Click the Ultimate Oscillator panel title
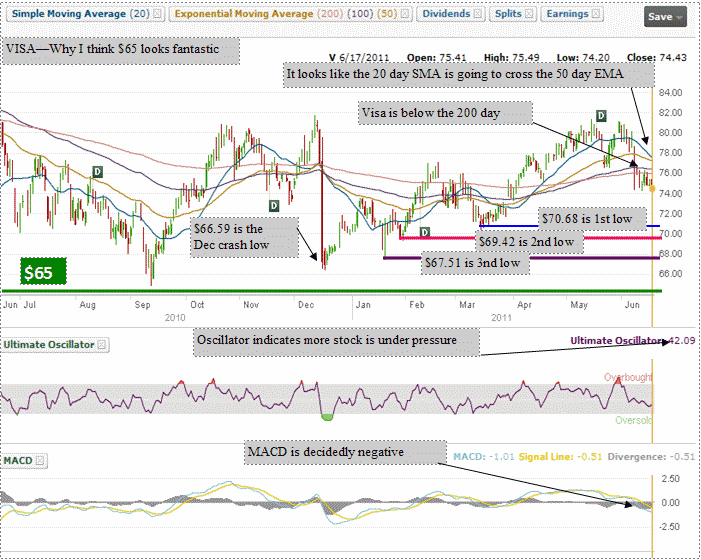 (x=49, y=345)
